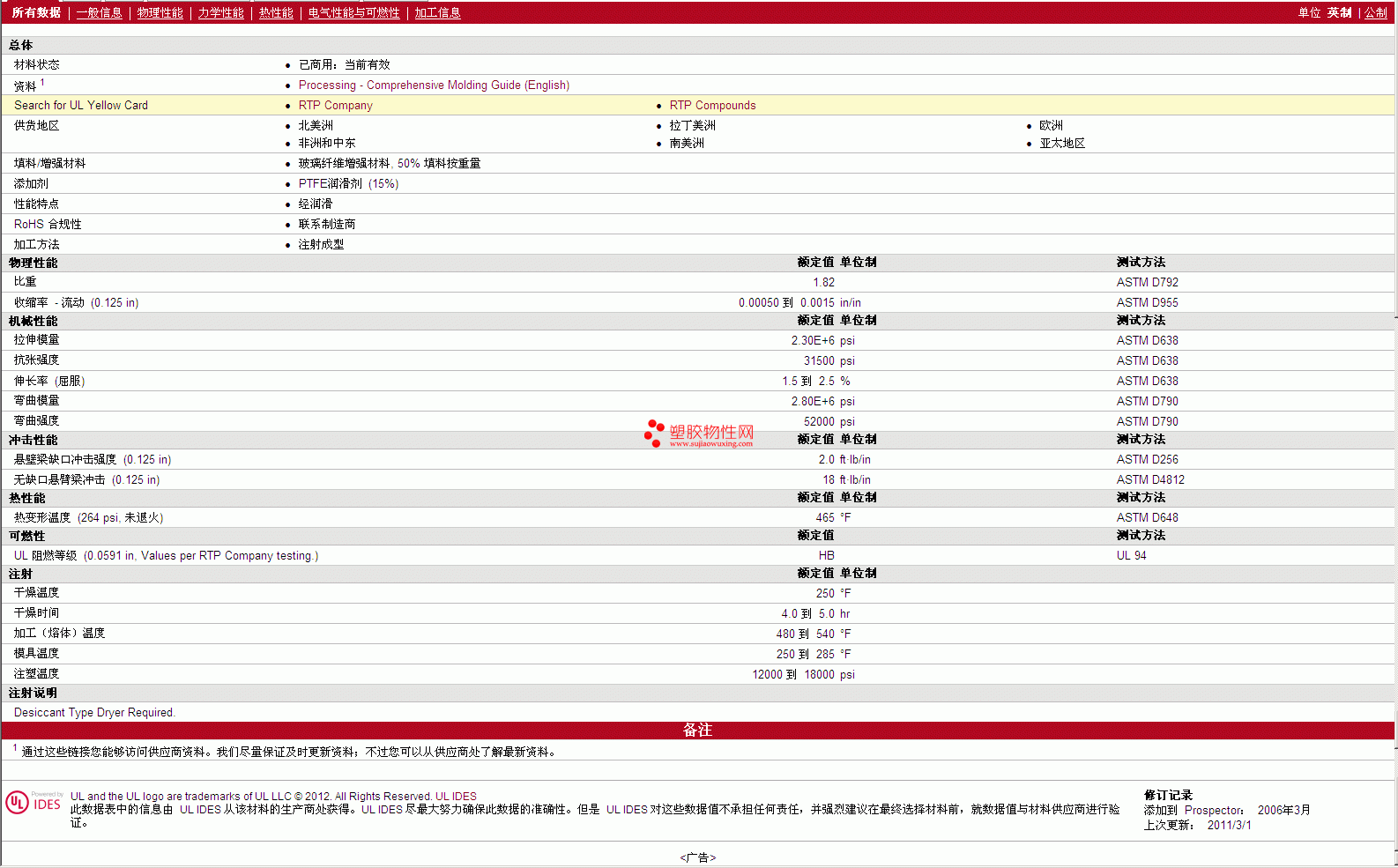Open the 电气性能与可燃性 tab
The width and height of the screenshot is (1398, 868).
point(353,12)
